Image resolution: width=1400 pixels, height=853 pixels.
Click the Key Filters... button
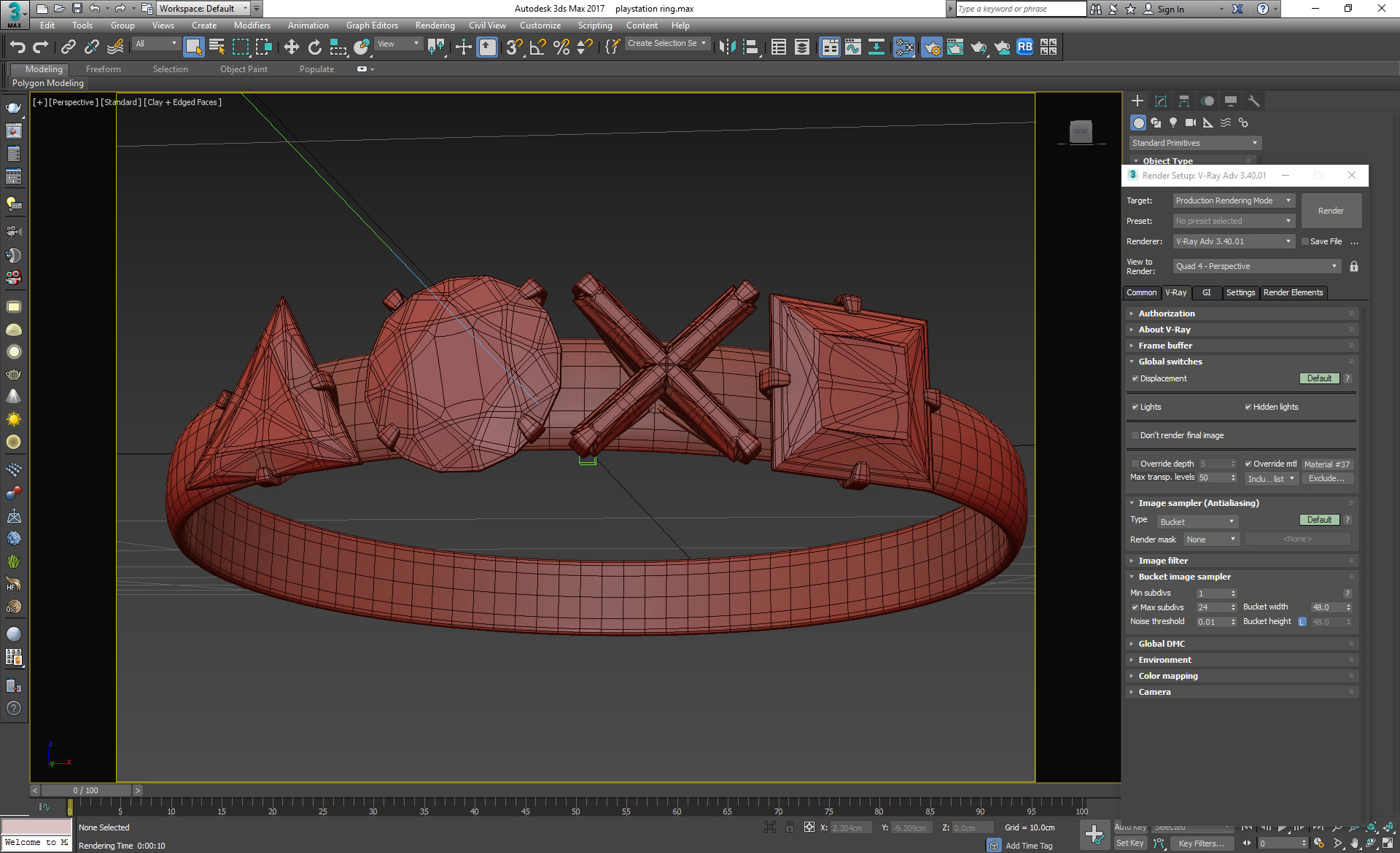[x=1201, y=844]
